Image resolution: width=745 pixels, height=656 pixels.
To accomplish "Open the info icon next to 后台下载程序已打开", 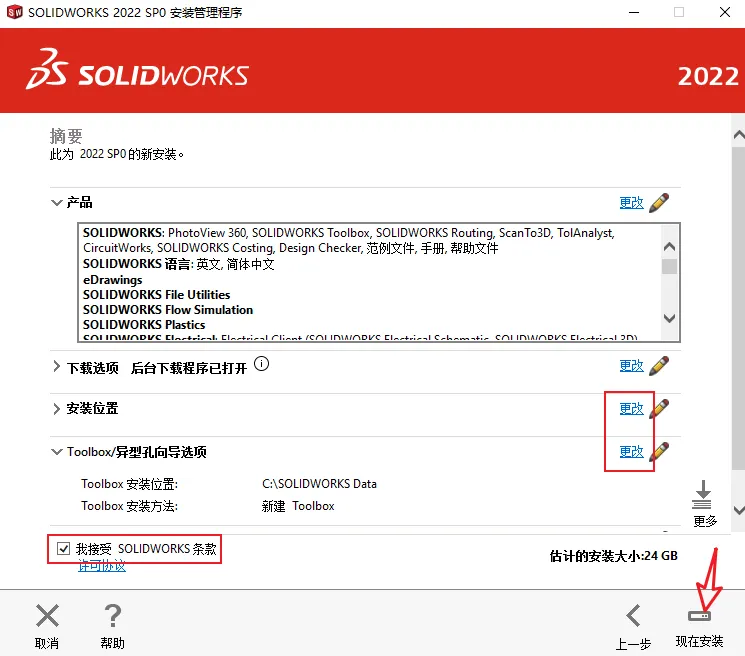I will click(261, 364).
